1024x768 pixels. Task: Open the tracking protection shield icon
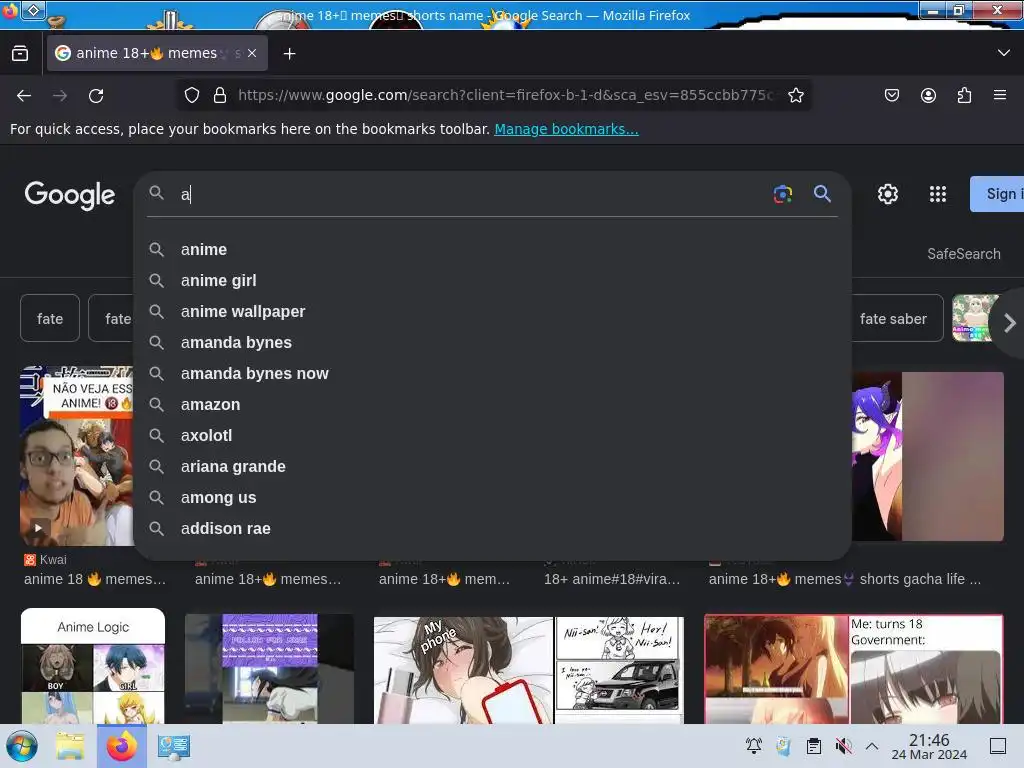click(x=191, y=95)
